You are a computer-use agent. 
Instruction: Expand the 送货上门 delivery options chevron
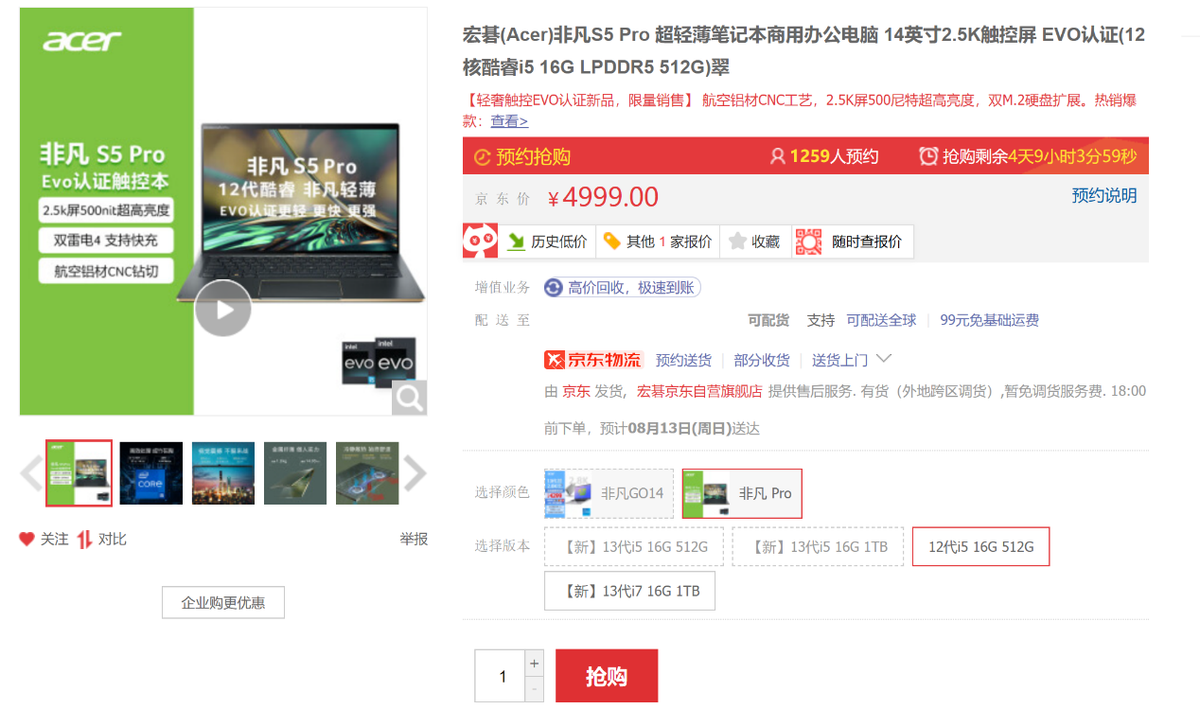coord(884,359)
